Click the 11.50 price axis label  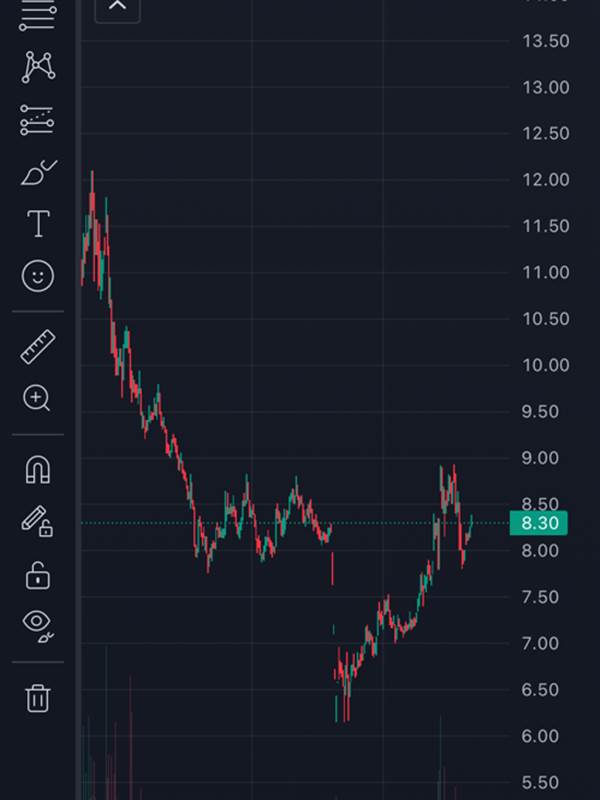545,226
